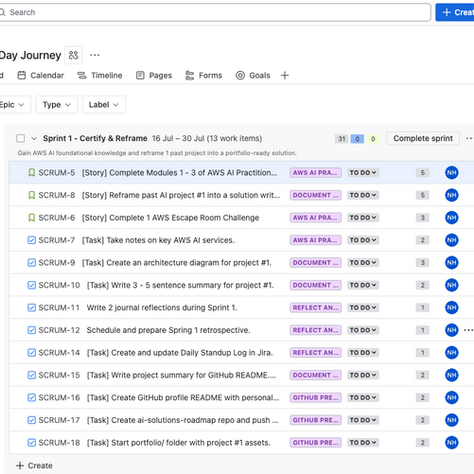Click the REFLECT AN epic tag on SCRUM-11
The width and height of the screenshot is (474, 474).
[x=315, y=308]
